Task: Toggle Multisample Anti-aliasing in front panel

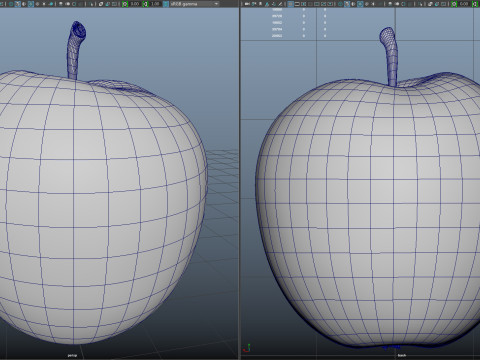Action: coord(403,4)
